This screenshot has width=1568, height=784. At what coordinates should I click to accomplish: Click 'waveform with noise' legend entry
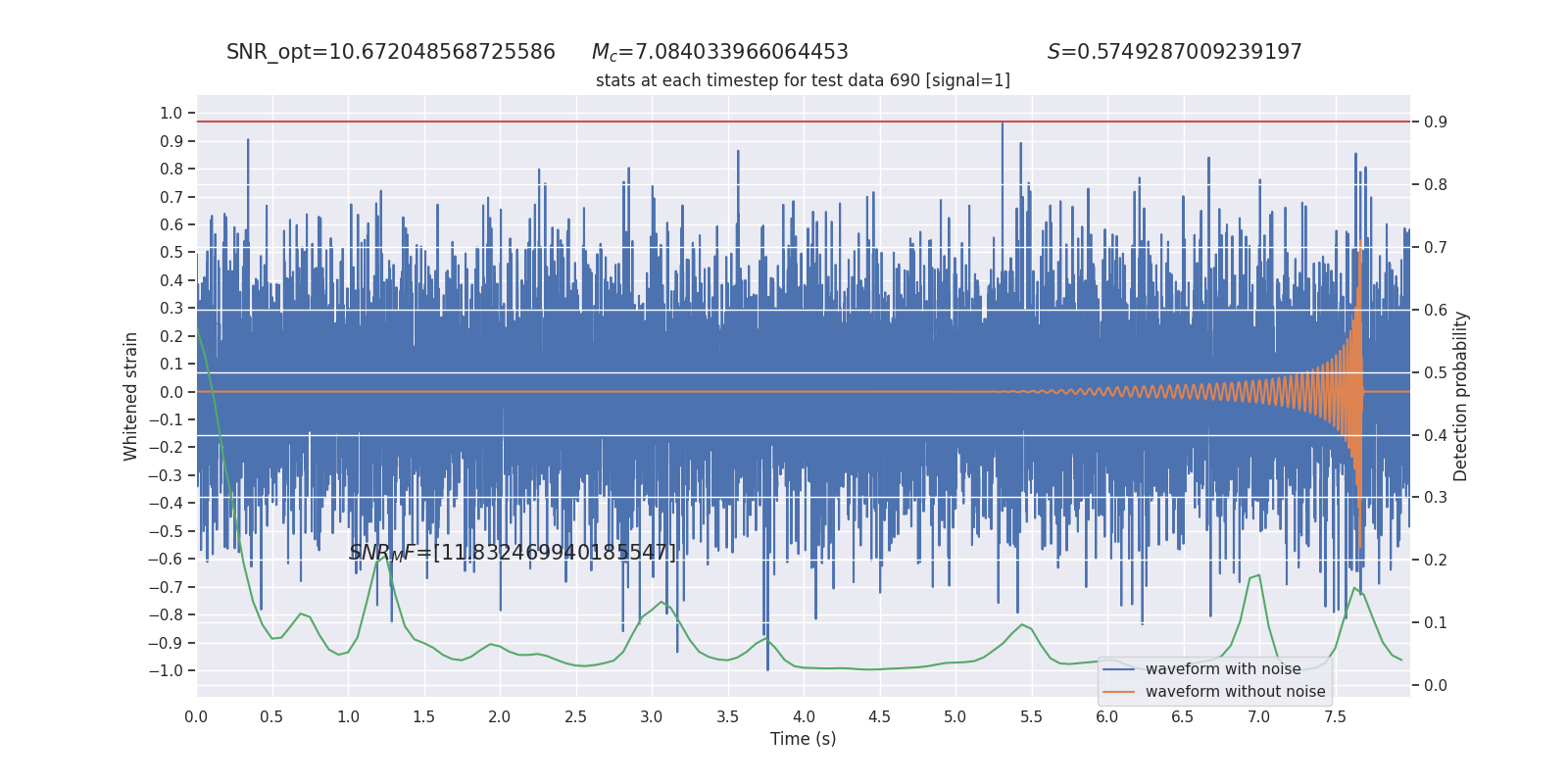[x=1223, y=669]
